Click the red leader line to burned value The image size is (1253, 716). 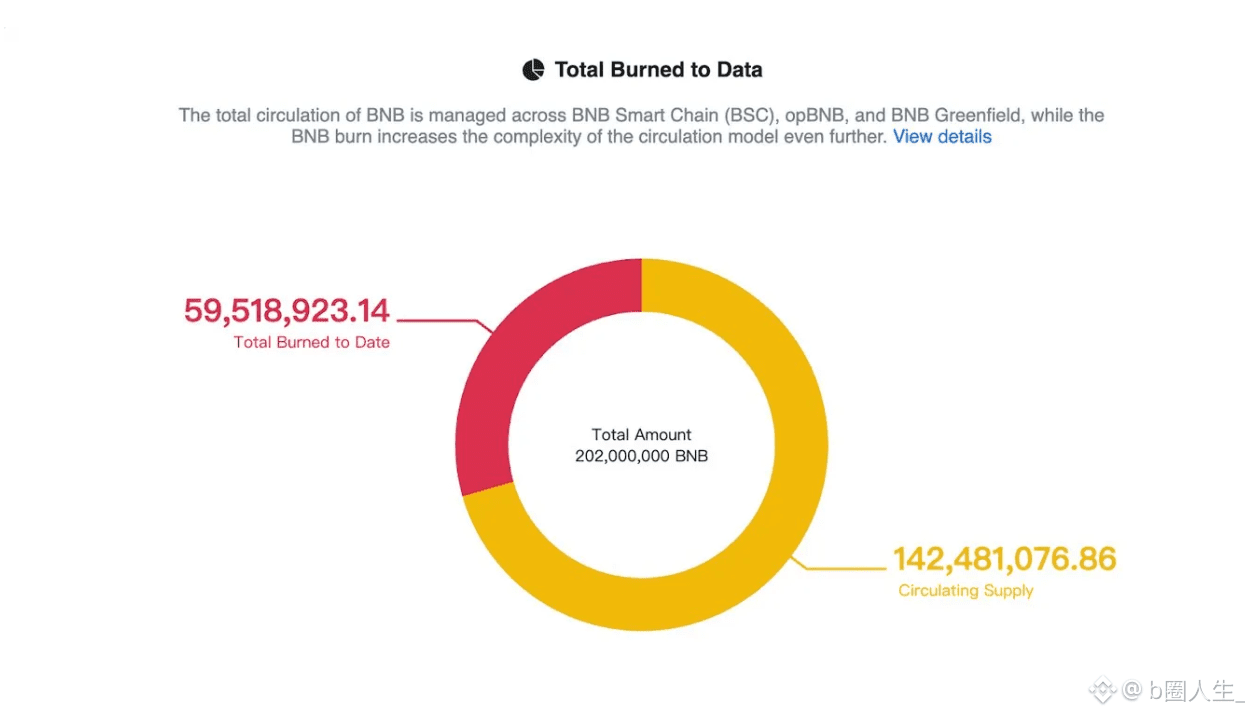[446, 324]
